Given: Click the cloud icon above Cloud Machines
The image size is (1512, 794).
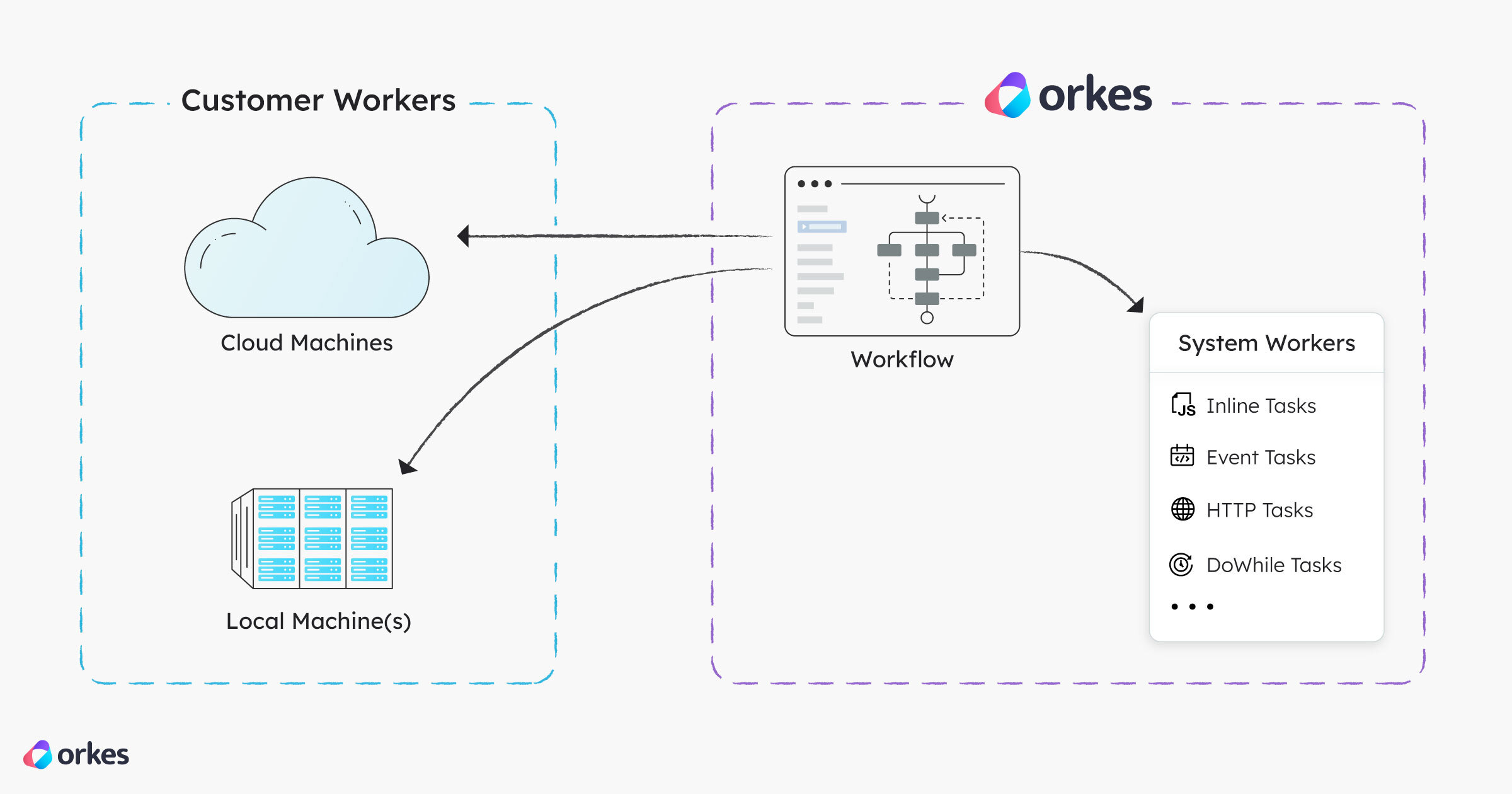Looking at the screenshot, I should click(x=307, y=247).
